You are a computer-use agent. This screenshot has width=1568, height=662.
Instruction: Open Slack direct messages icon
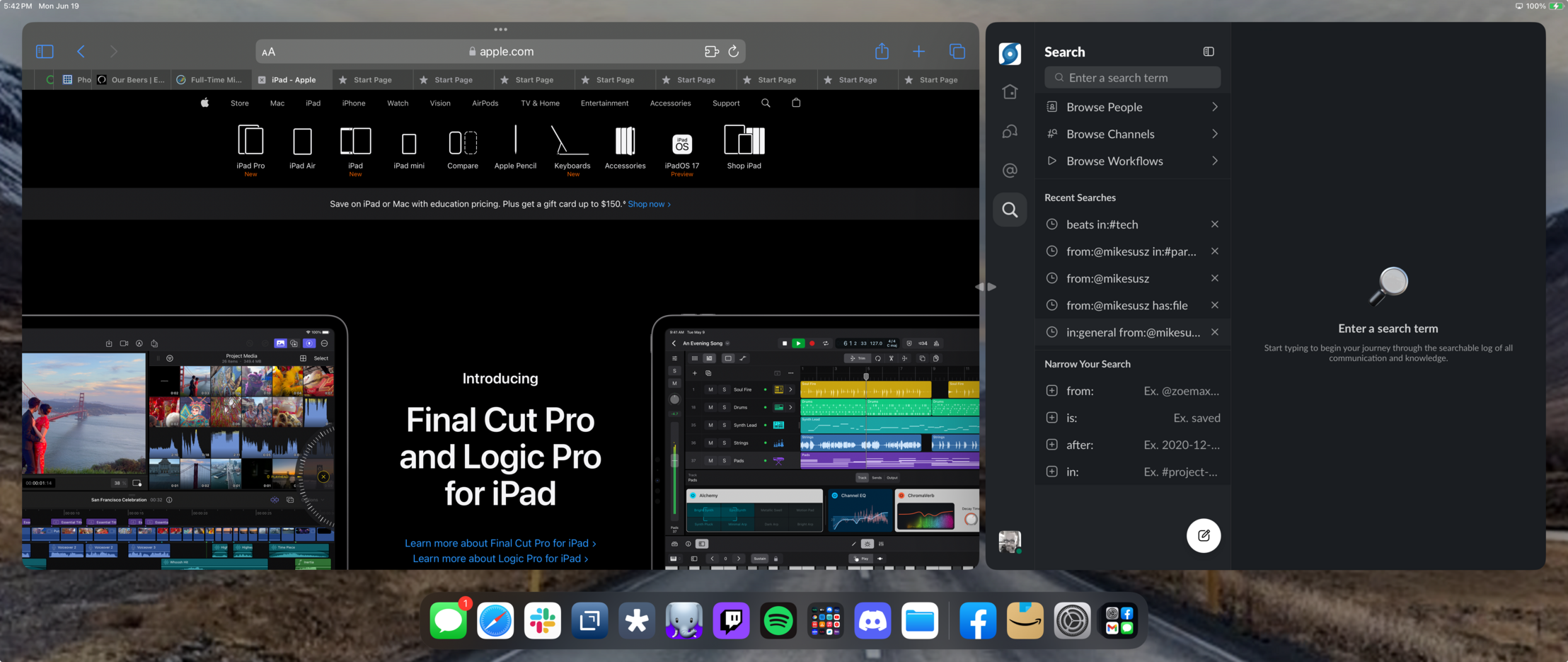click(x=1010, y=132)
